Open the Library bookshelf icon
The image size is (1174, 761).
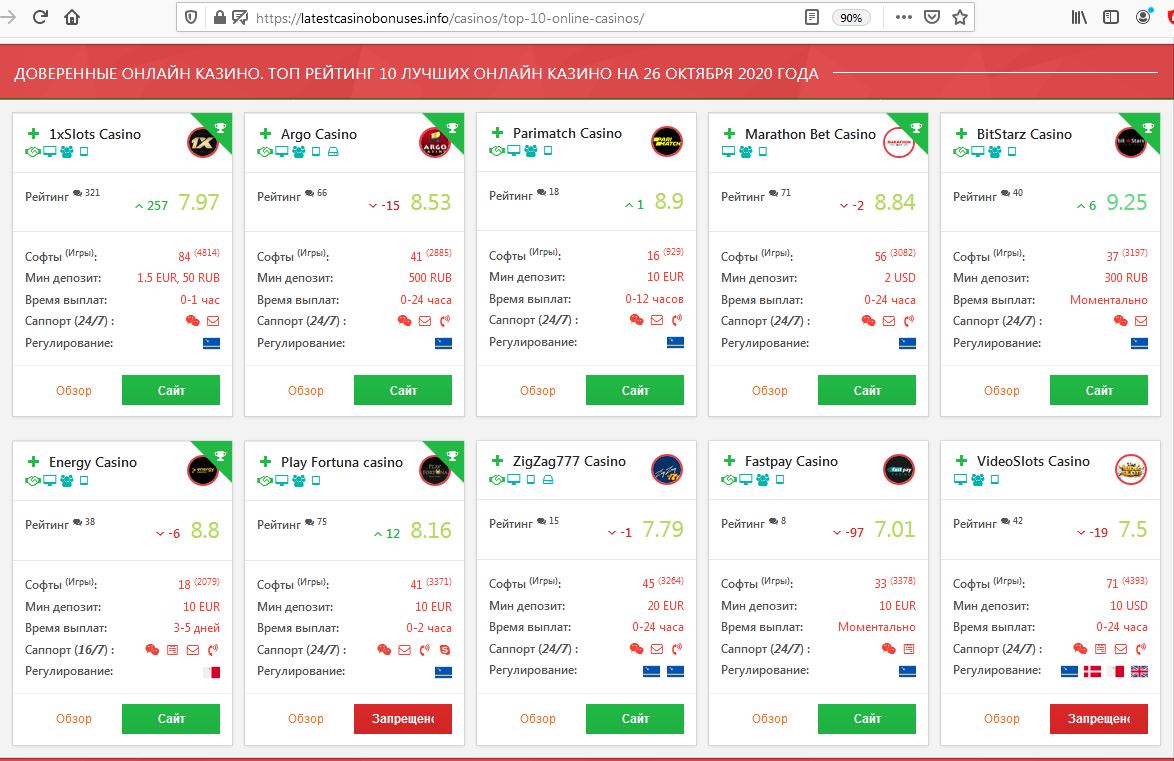coord(1079,17)
